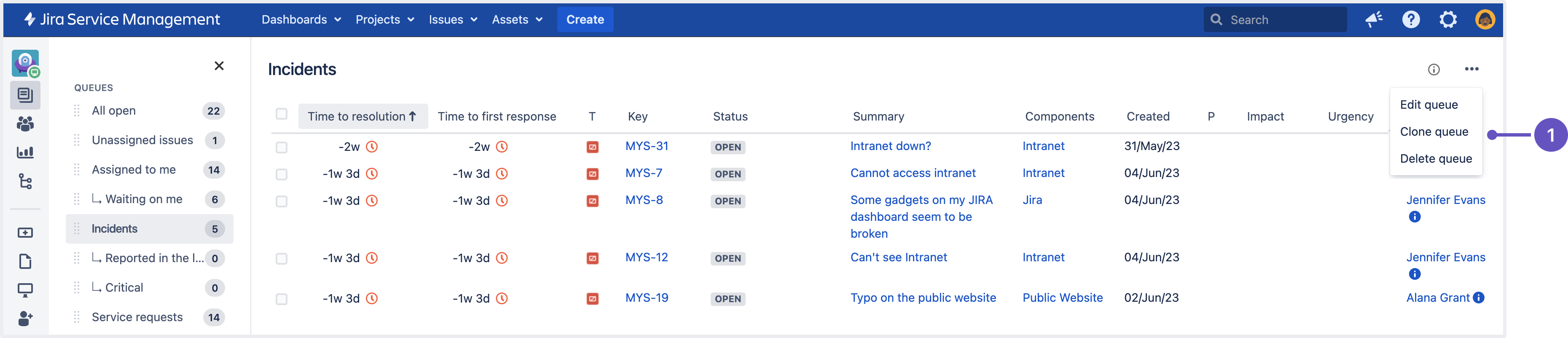
Task: Open the Customers icon in sidebar
Action: pyautogui.click(x=25, y=123)
